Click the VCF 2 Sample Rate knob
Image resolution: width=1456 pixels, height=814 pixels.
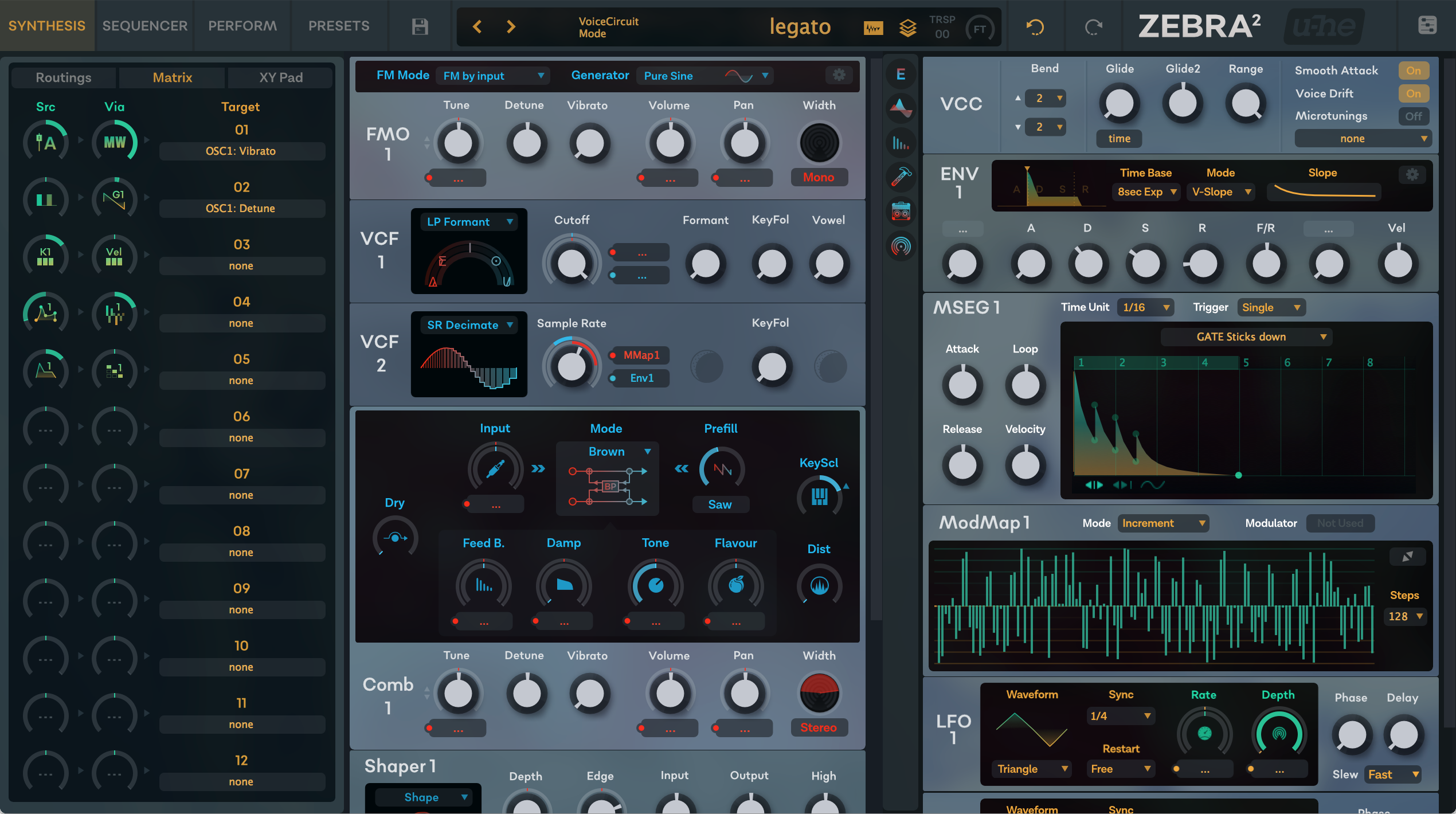pyautogui.click(x=572, y=367)
